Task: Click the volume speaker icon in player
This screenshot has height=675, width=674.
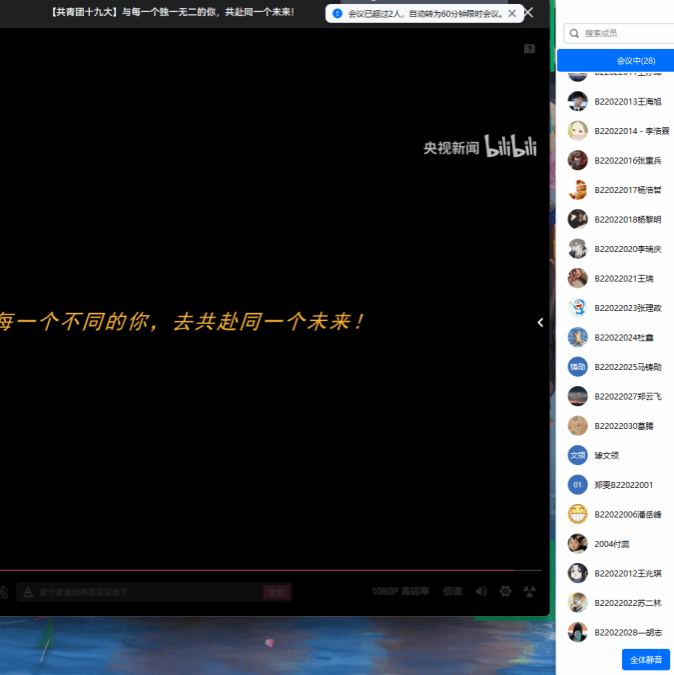Action: (481, 592)
